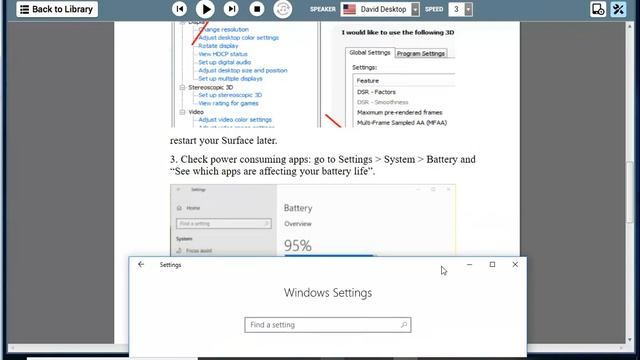Click the "Program Settings" tab in document image
The width and height of the screenshot is (640, 360).
pos(421,53)
